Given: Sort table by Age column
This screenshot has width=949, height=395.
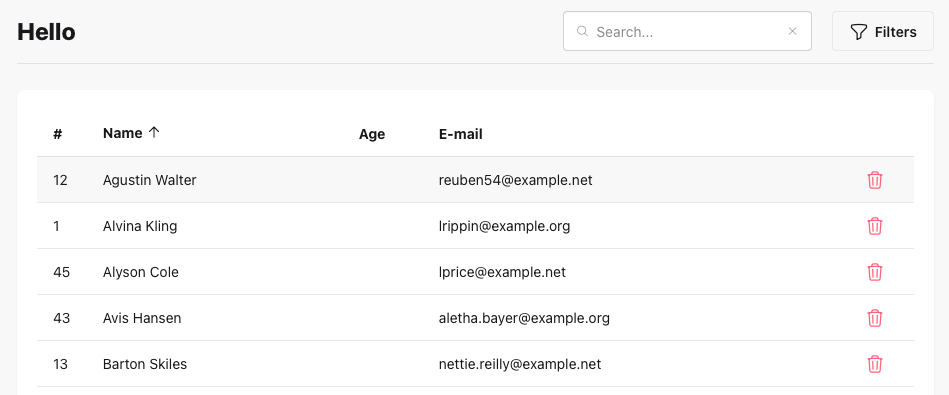Looking at the screenshot, I should (372, 134).
